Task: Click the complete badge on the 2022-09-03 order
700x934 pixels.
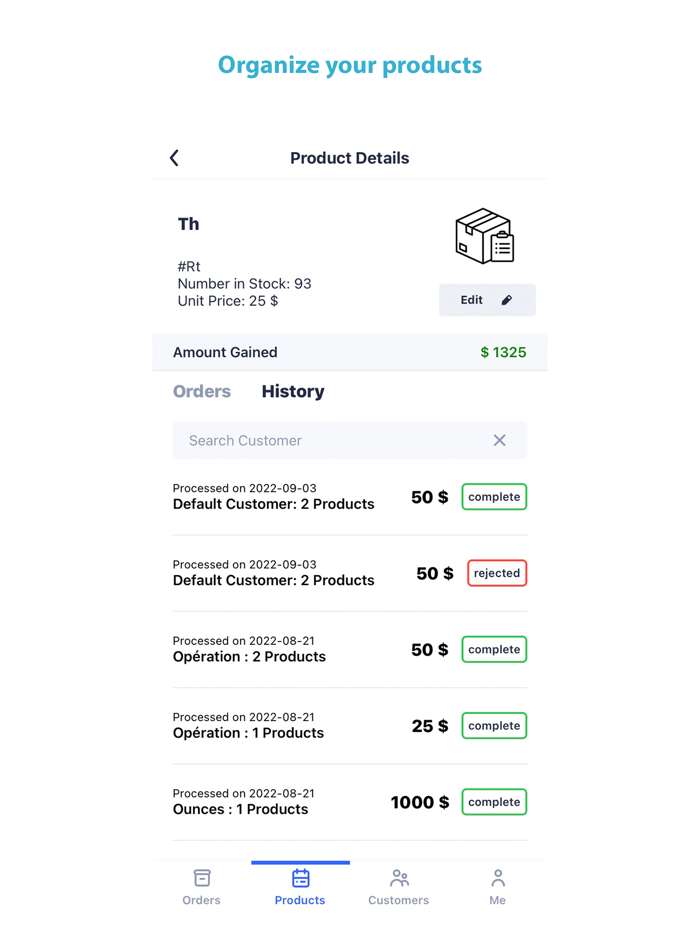Action: (493, 496)
